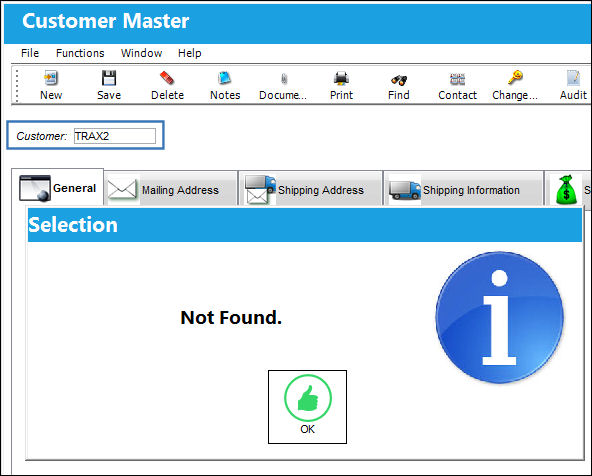The image size is (592, 476).
Task: Open the Window menu
Action: [x=141, y=53]
